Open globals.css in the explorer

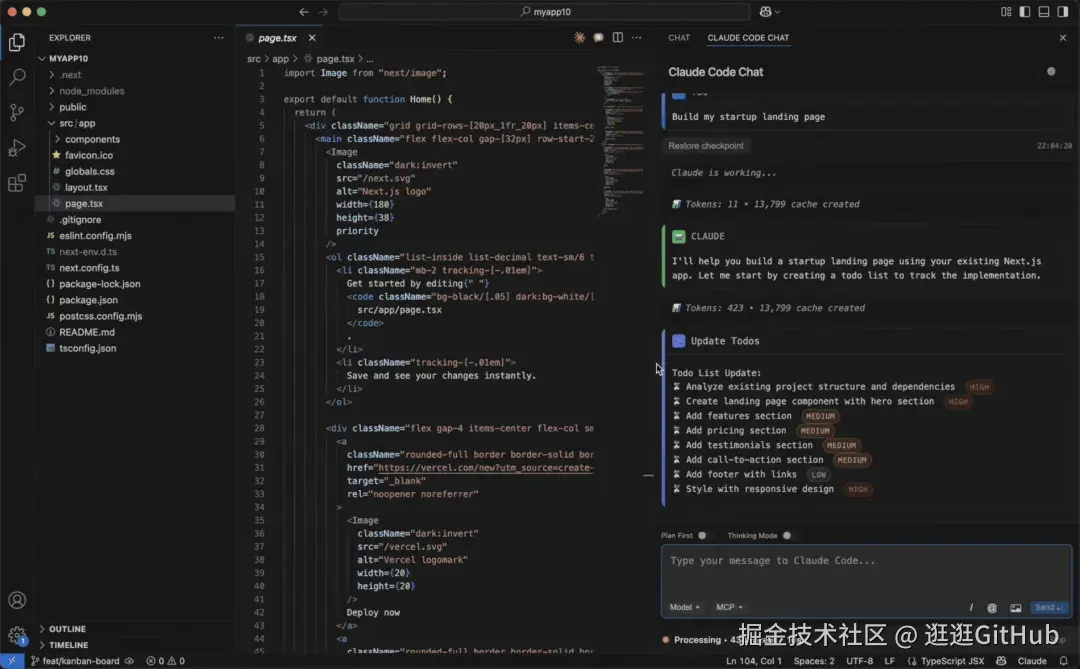(90, 172)
